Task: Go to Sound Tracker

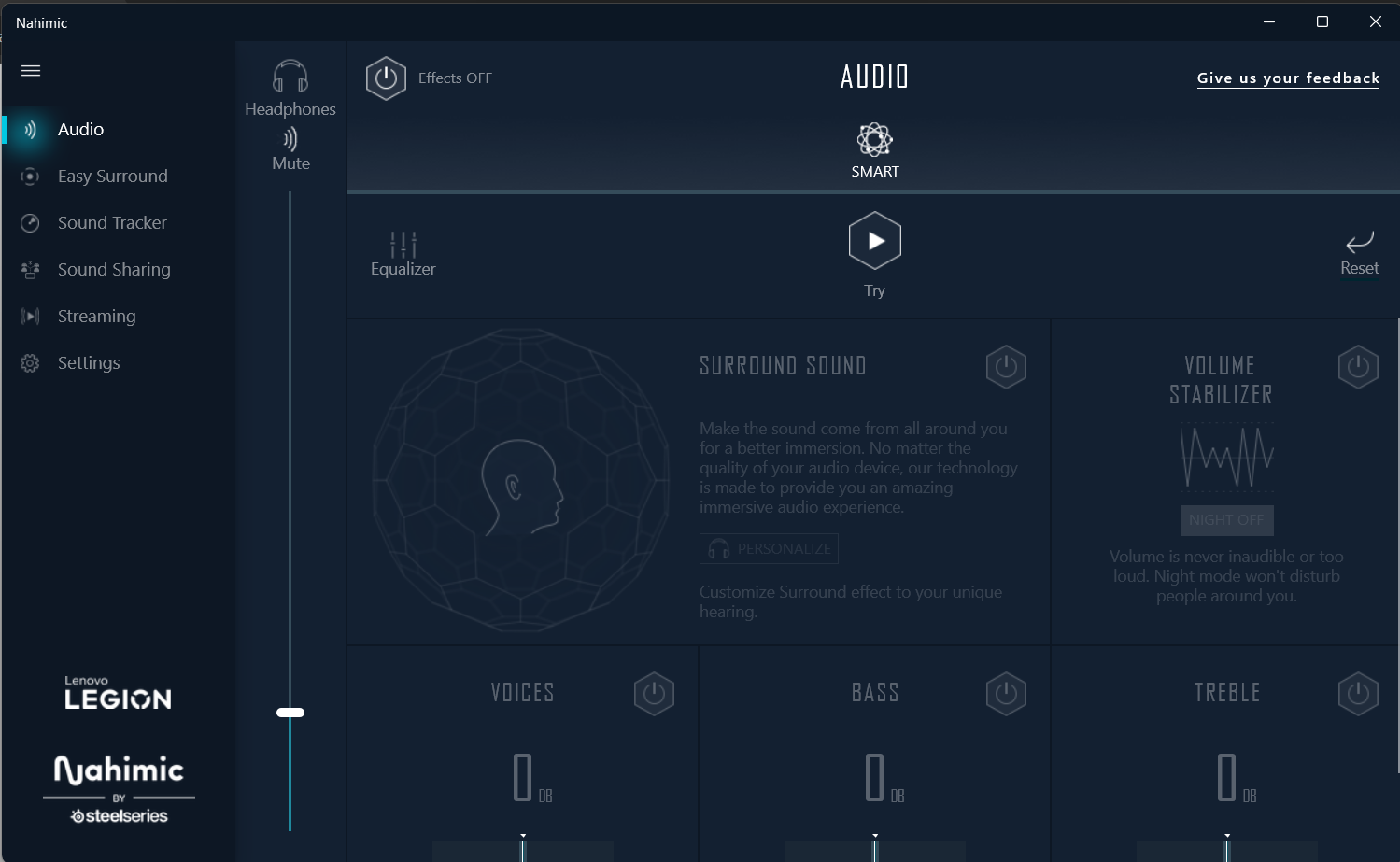Action: tap(112, 223)
